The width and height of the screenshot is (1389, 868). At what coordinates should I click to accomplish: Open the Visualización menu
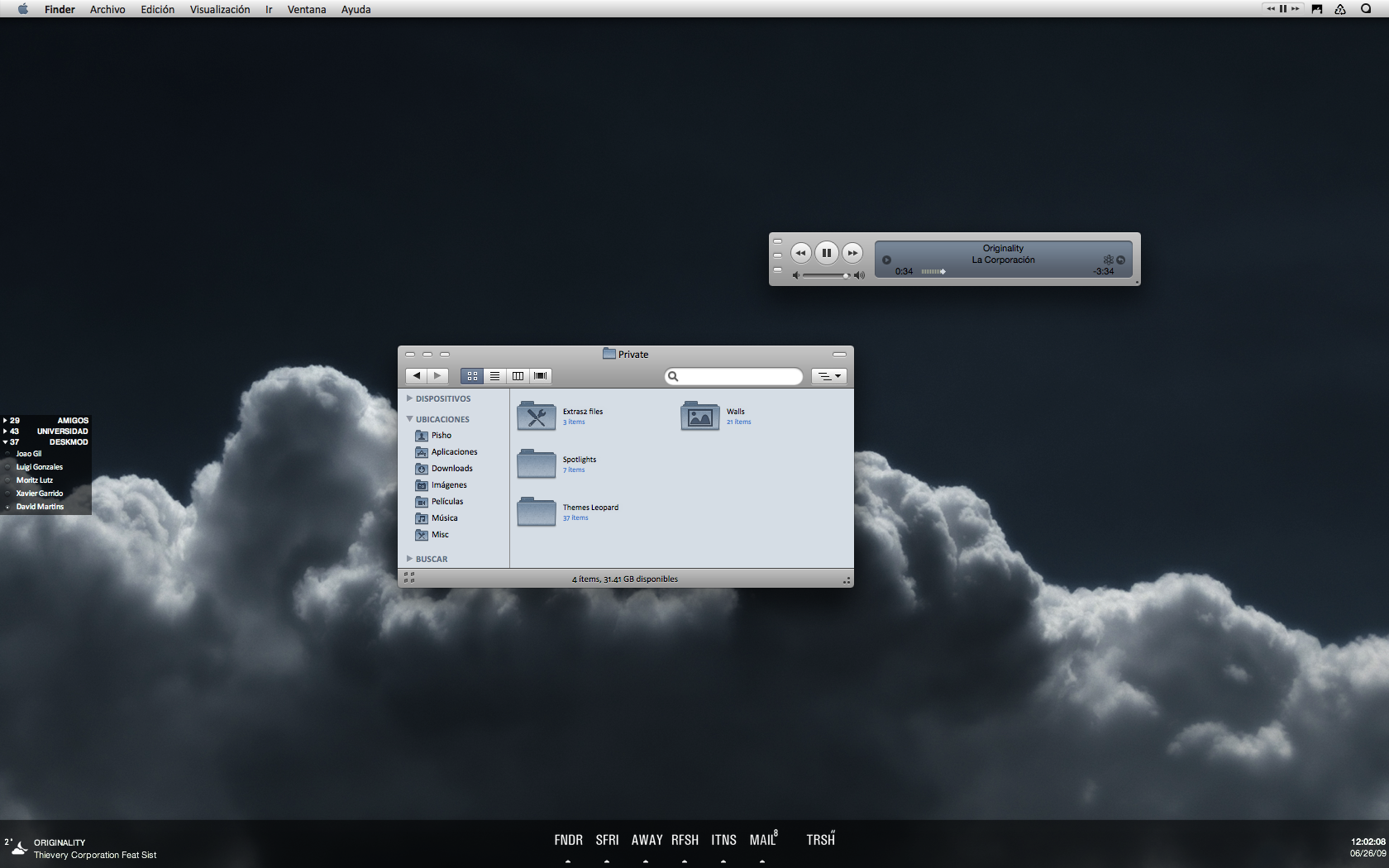coord(220,9)
